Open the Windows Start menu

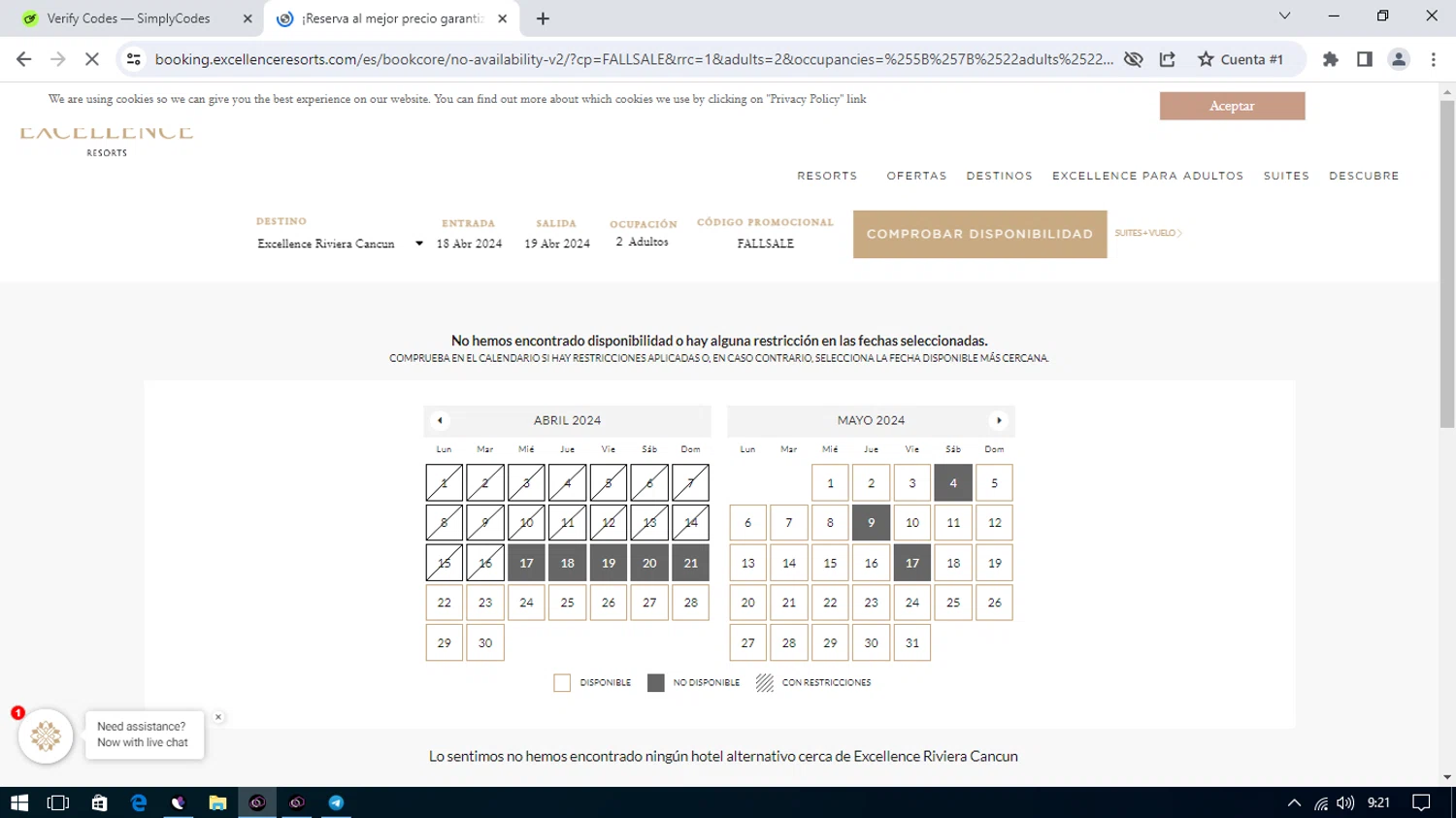pyautogui.click(x=19, y=802)
